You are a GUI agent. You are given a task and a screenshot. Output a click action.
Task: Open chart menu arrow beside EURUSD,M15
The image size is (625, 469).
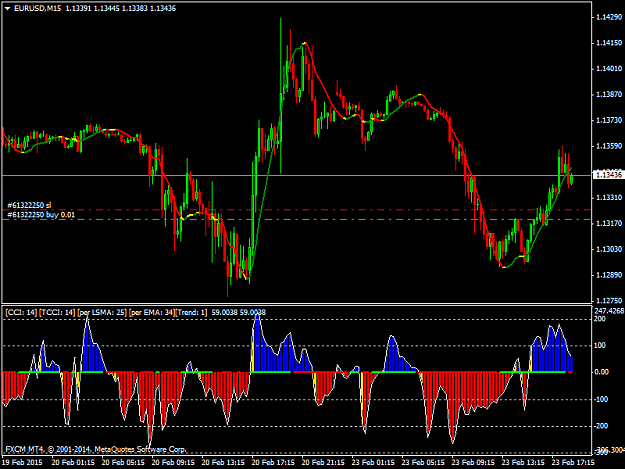point(7,8)
